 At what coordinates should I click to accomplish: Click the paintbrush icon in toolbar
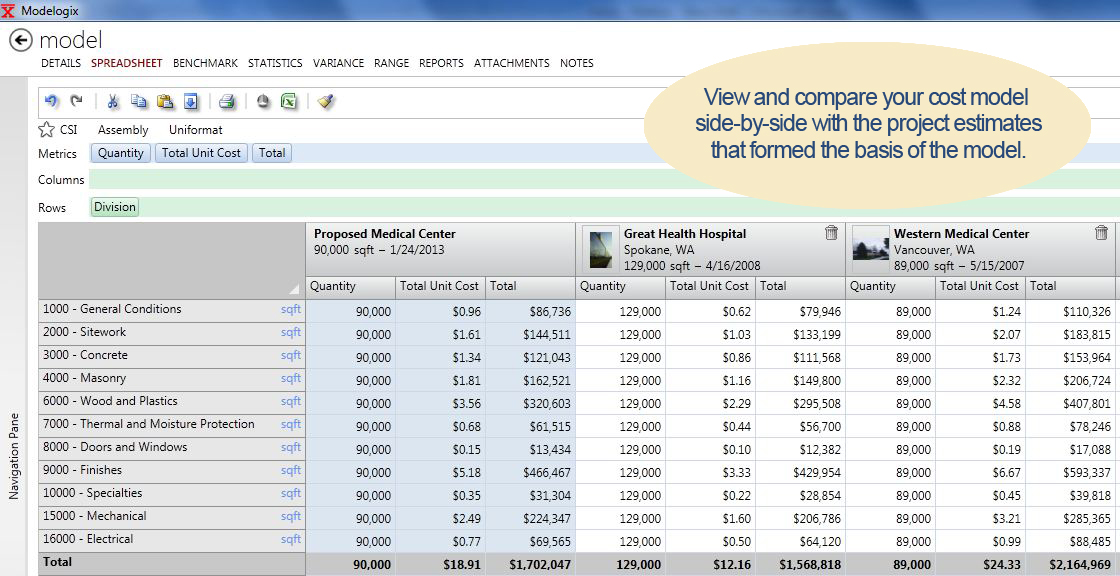(x=326, y=101)
